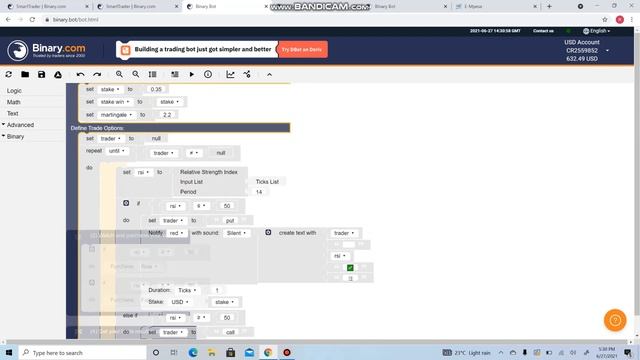This screenshot has width=640, height=360.
Task: Click the browser address bar
Action: coord(318,20)
